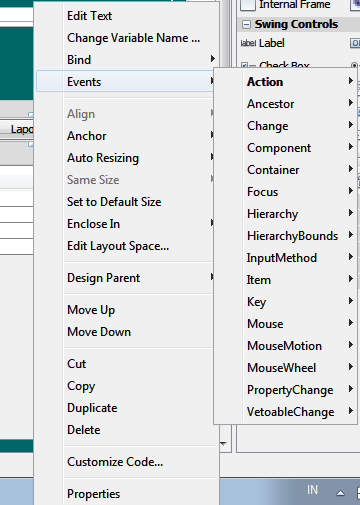Open the VetoableChange events submenu
Image resolution: width=360 pixels, height=505 pixels.
pos(285,412)
